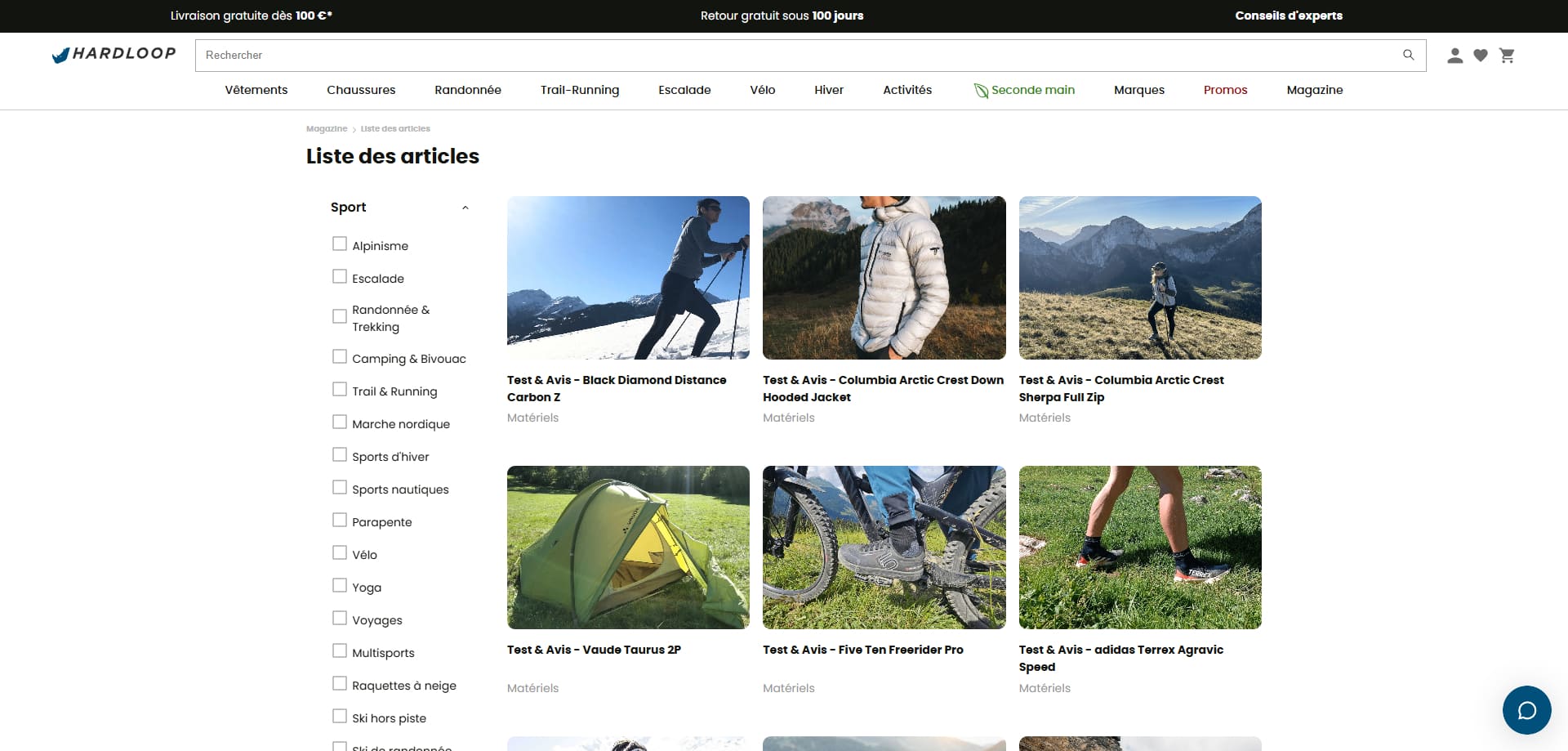Click the Rechercher search field
The width and height of the screenshot is (1568, 751).
click(810, 55)
